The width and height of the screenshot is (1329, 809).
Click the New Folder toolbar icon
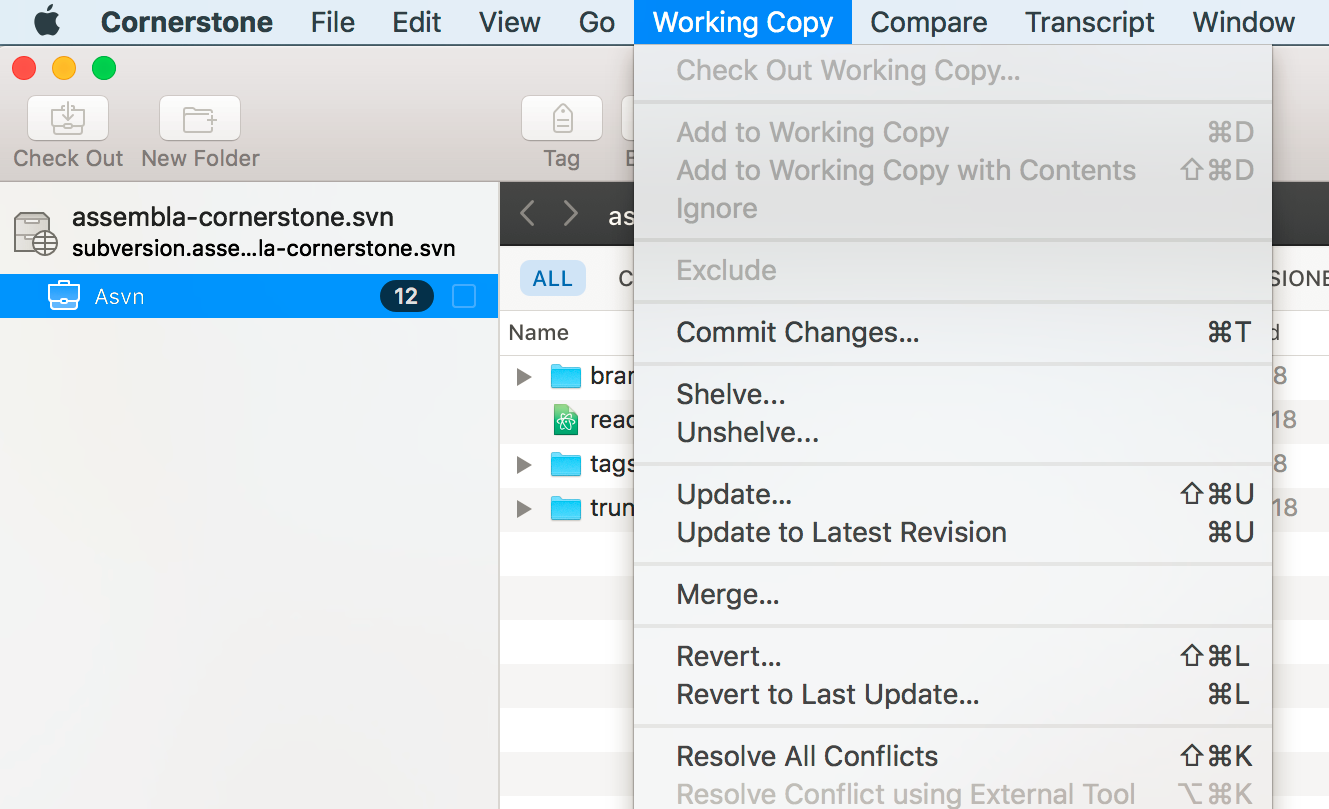pyautogui.click(x=200, y=119)
